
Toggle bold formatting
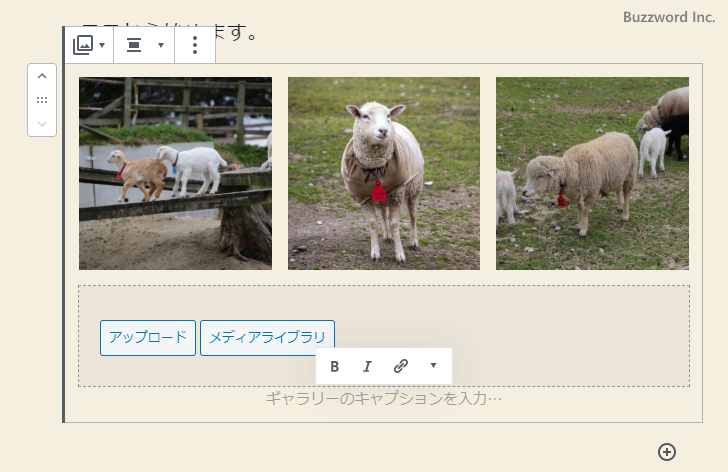[x=335, y=366]
